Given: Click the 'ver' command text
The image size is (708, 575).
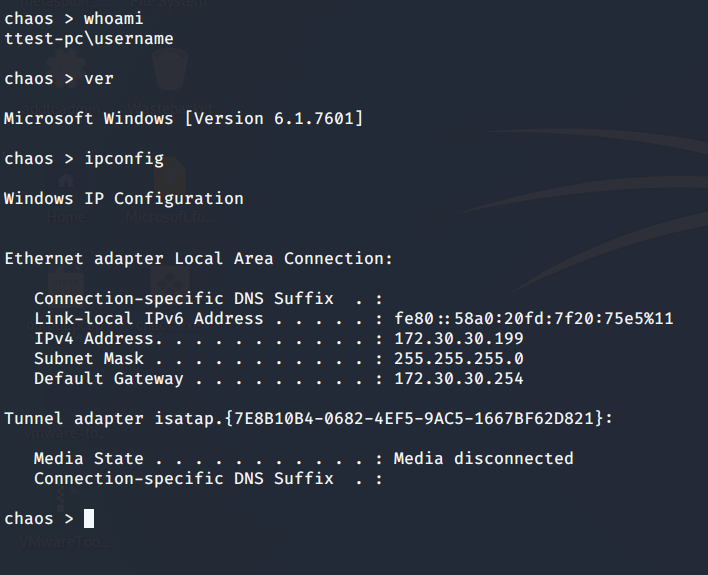Looking at the screenshot, I should tap(99, 79).
